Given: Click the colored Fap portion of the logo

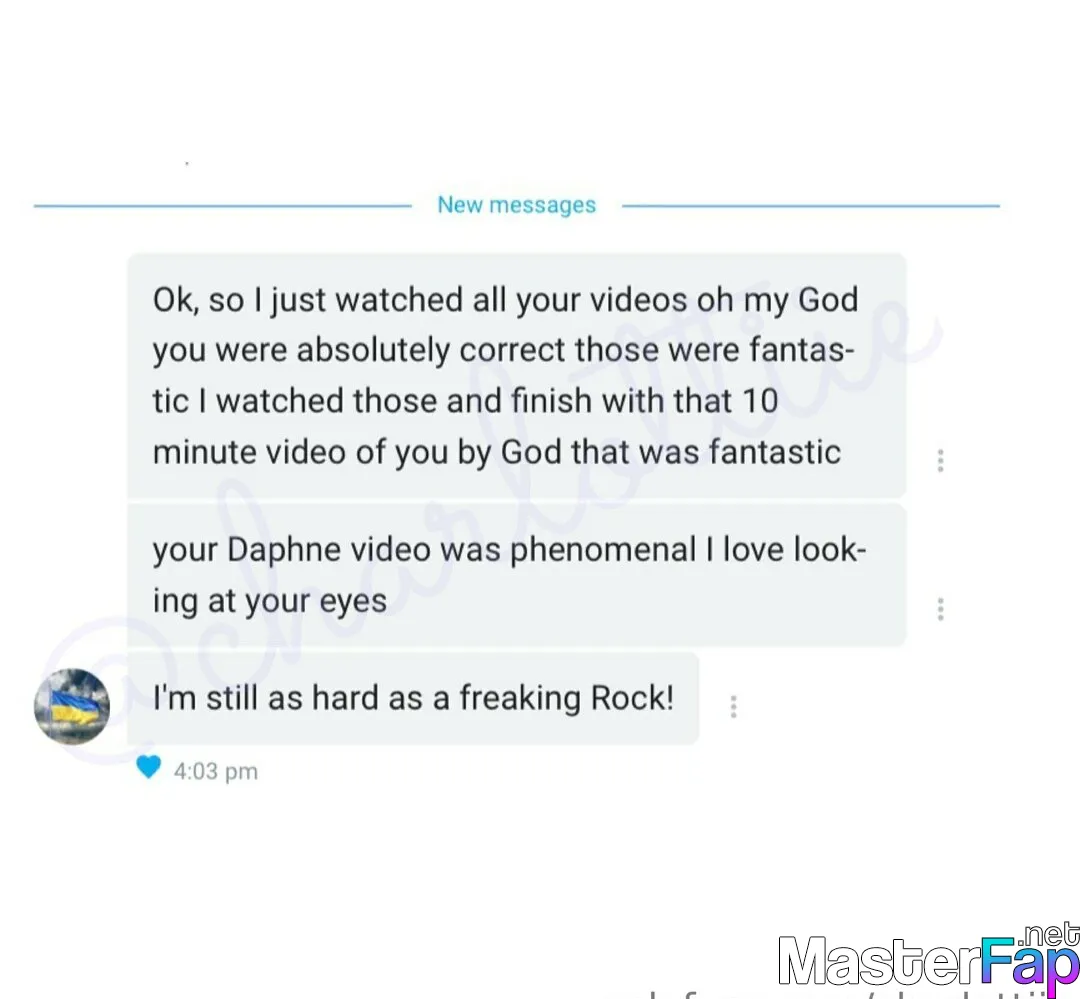Looking at the screenshot, I should click(1030, 963).
